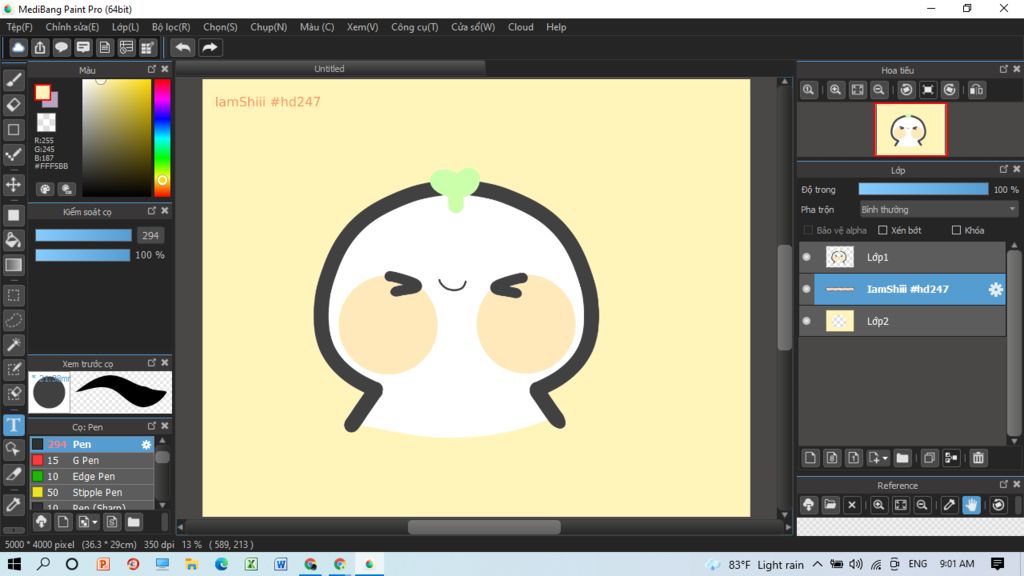1024x576 pixels.
Task: Select the Lasso selection tool
Action: point(14,320)
